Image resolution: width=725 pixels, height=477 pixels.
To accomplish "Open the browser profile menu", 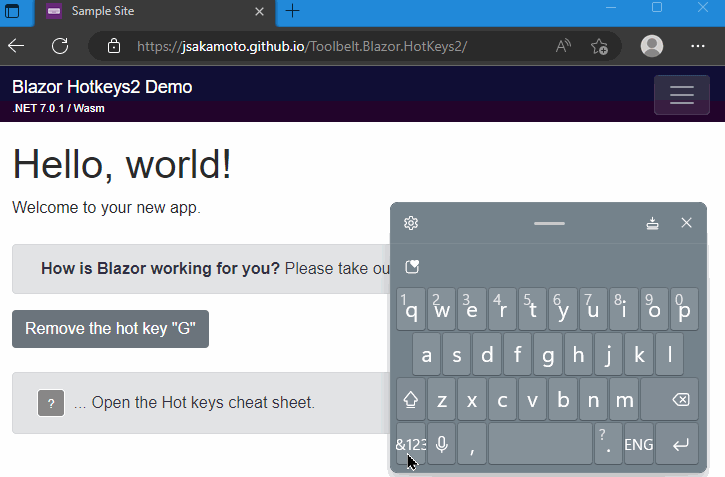I will click(652, 46).
